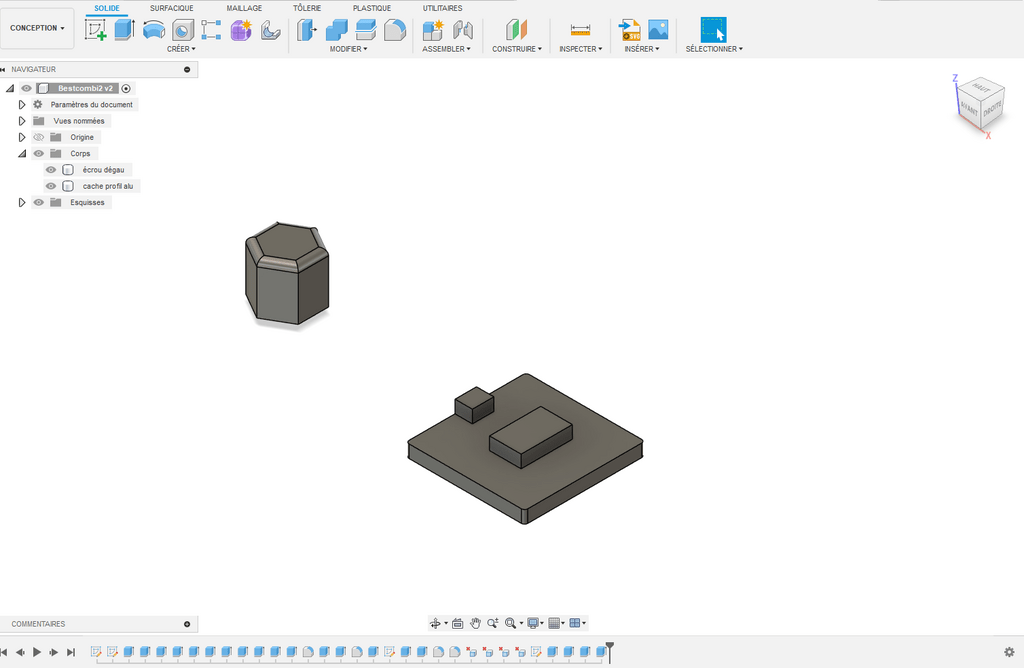Viewport: 1024px width, 668px height.
Task: Select the Create Sketch tool
Action: [95, 30]
